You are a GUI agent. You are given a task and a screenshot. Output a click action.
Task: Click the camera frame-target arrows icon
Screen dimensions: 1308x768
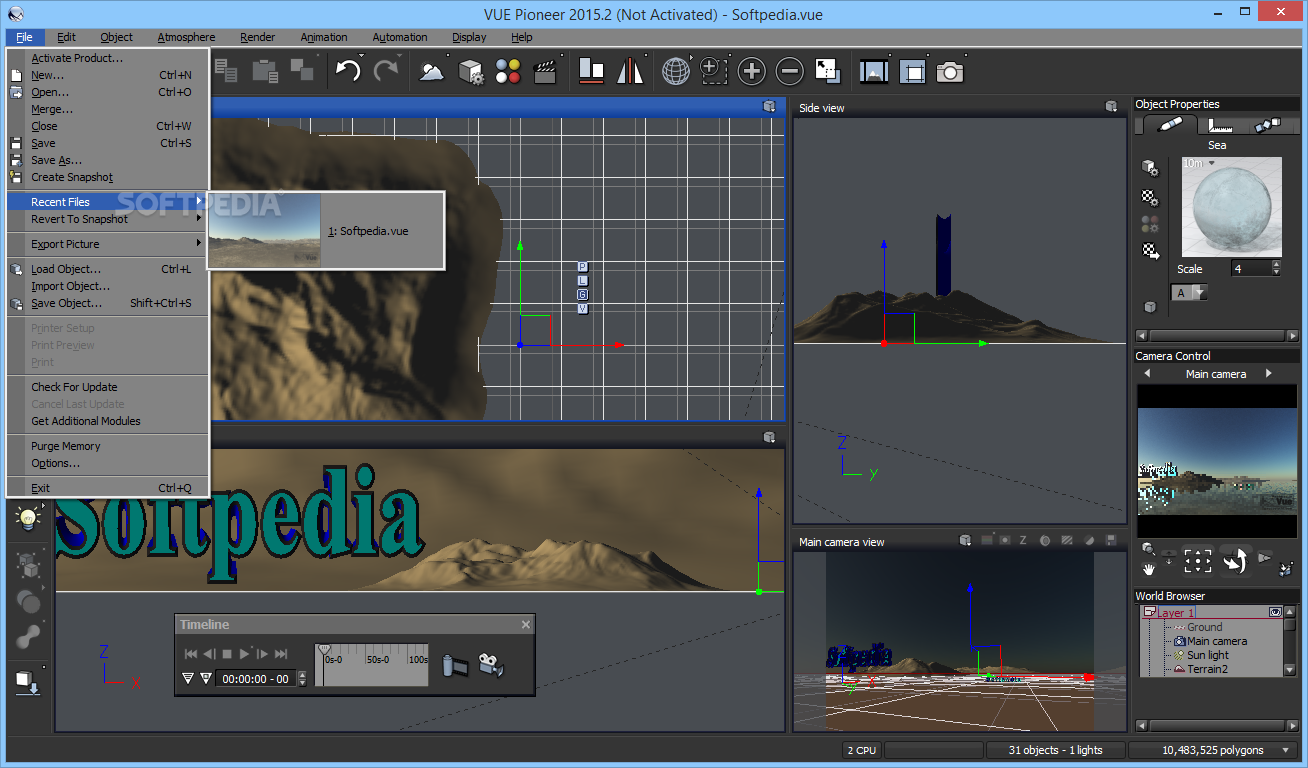coord(1197,561)
